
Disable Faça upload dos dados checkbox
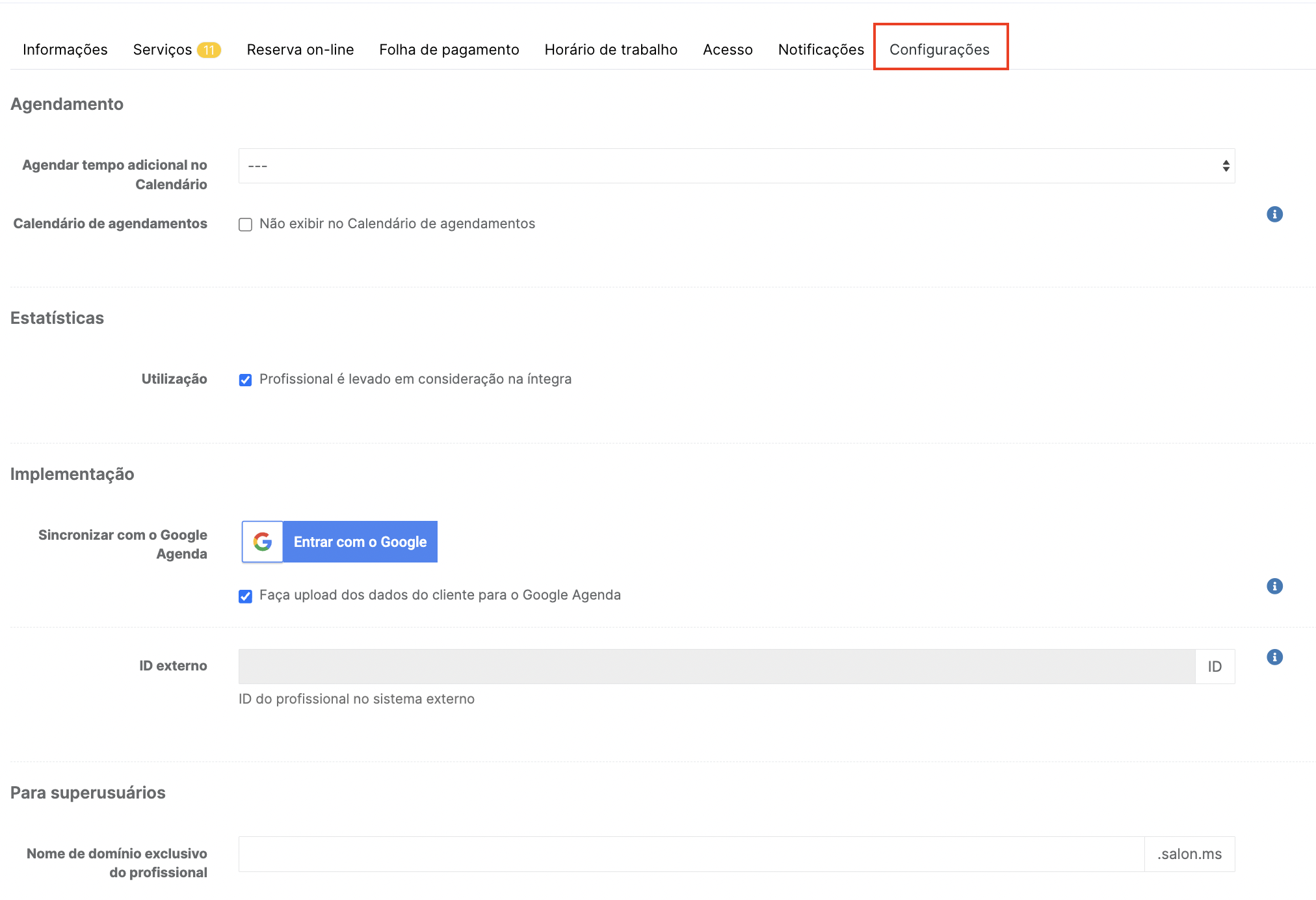[245, 596]
